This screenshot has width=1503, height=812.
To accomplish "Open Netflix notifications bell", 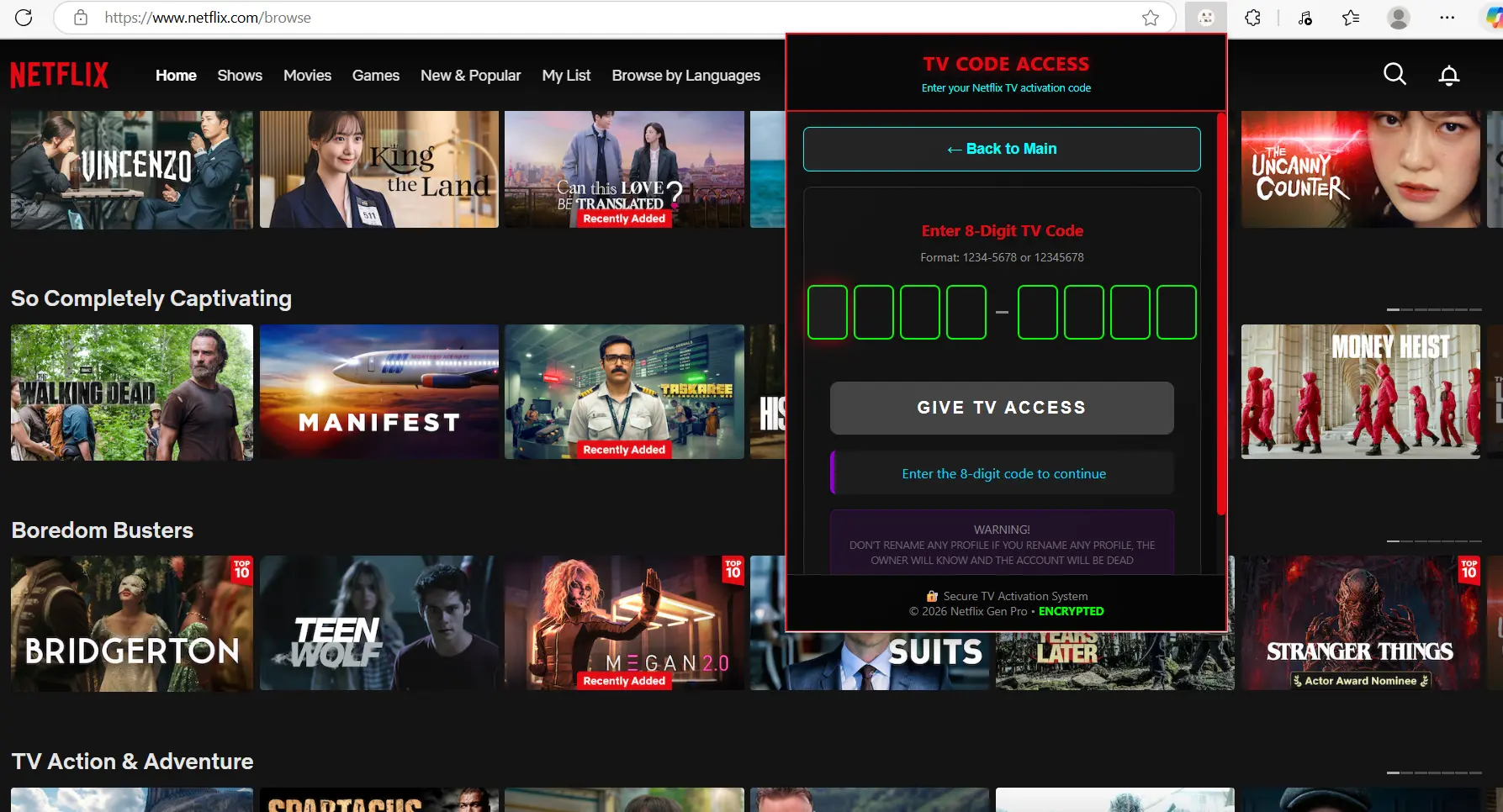I will 1448,76.
